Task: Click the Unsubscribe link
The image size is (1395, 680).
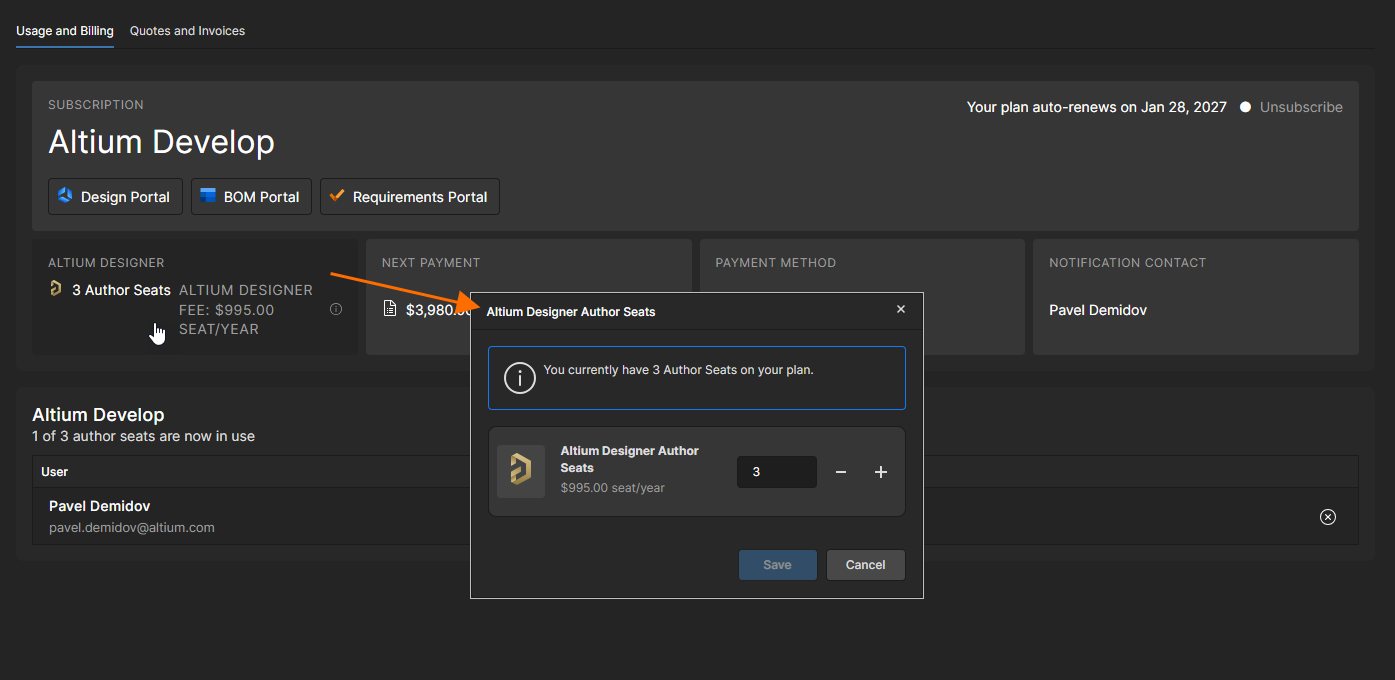Action: [x=1301, y=107]
